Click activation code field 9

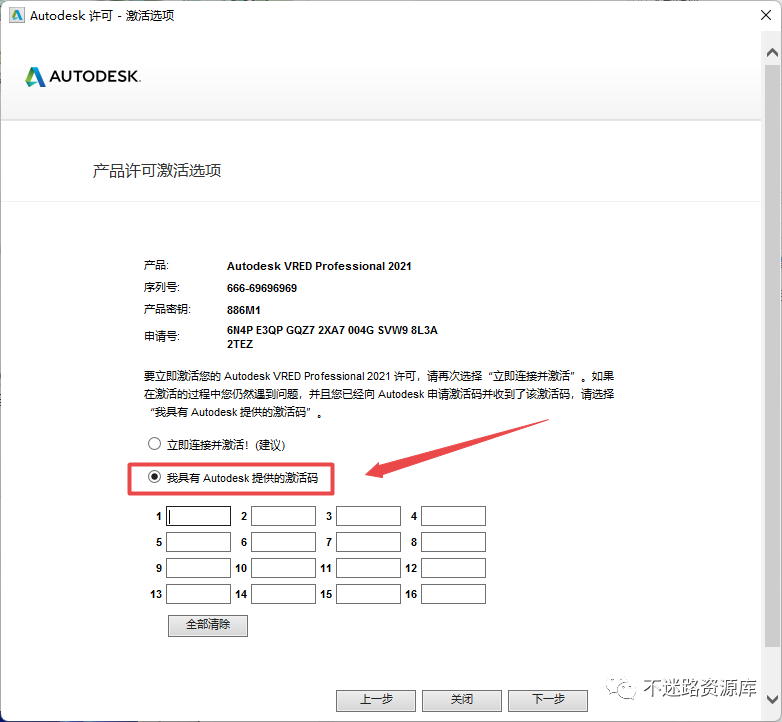point(198,568)
